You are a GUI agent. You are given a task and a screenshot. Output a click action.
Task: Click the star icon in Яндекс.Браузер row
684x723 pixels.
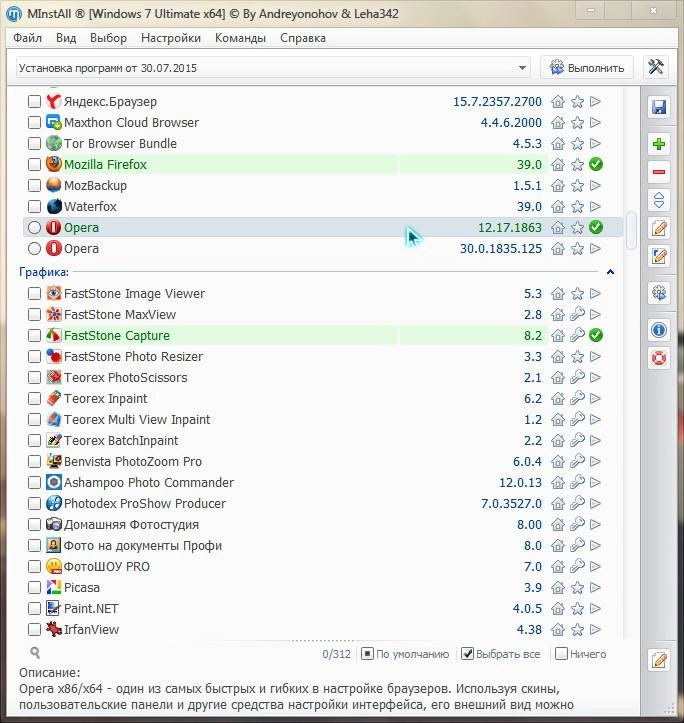click(x=577, y=101)
